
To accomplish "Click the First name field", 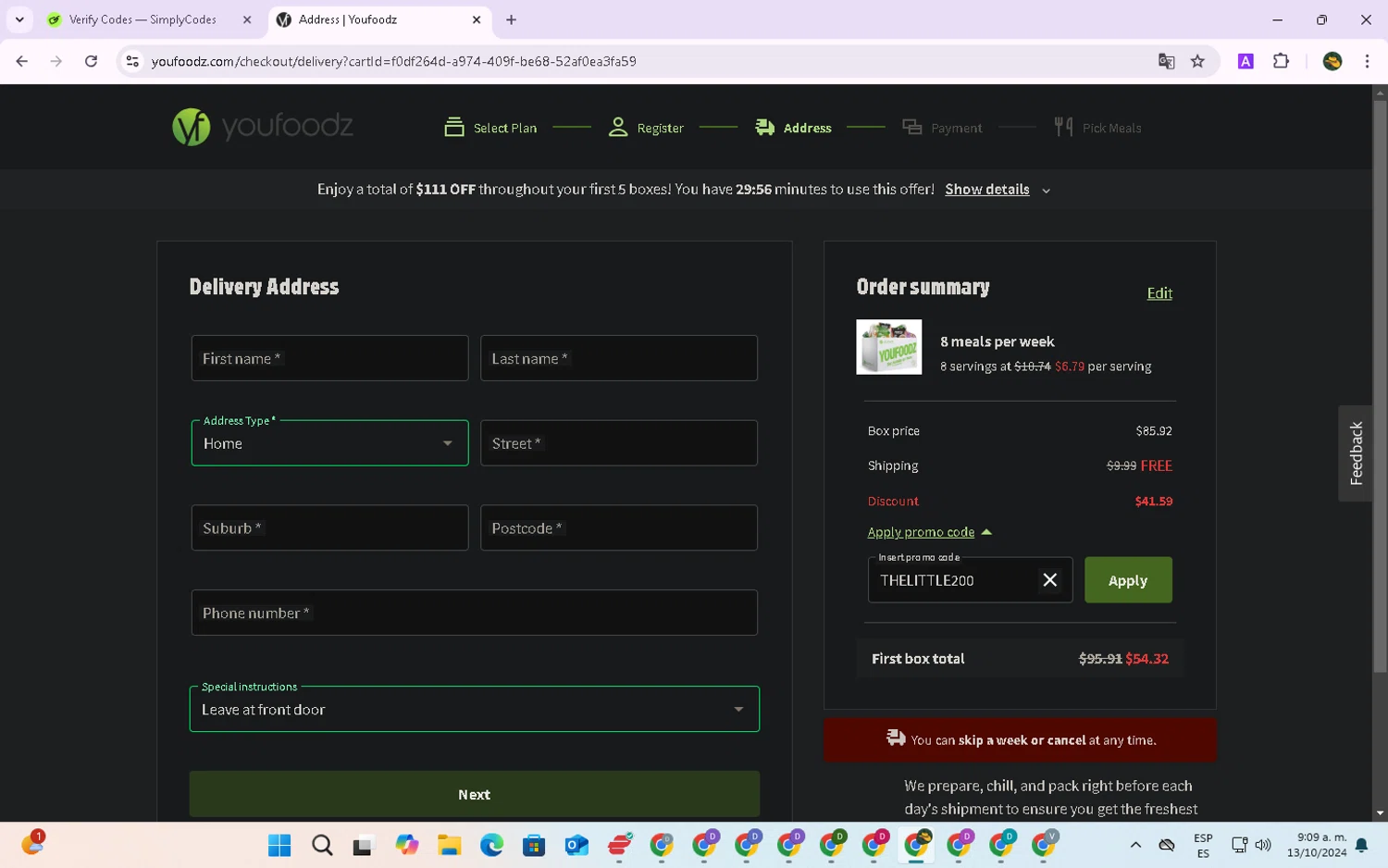I will point(329,358).
